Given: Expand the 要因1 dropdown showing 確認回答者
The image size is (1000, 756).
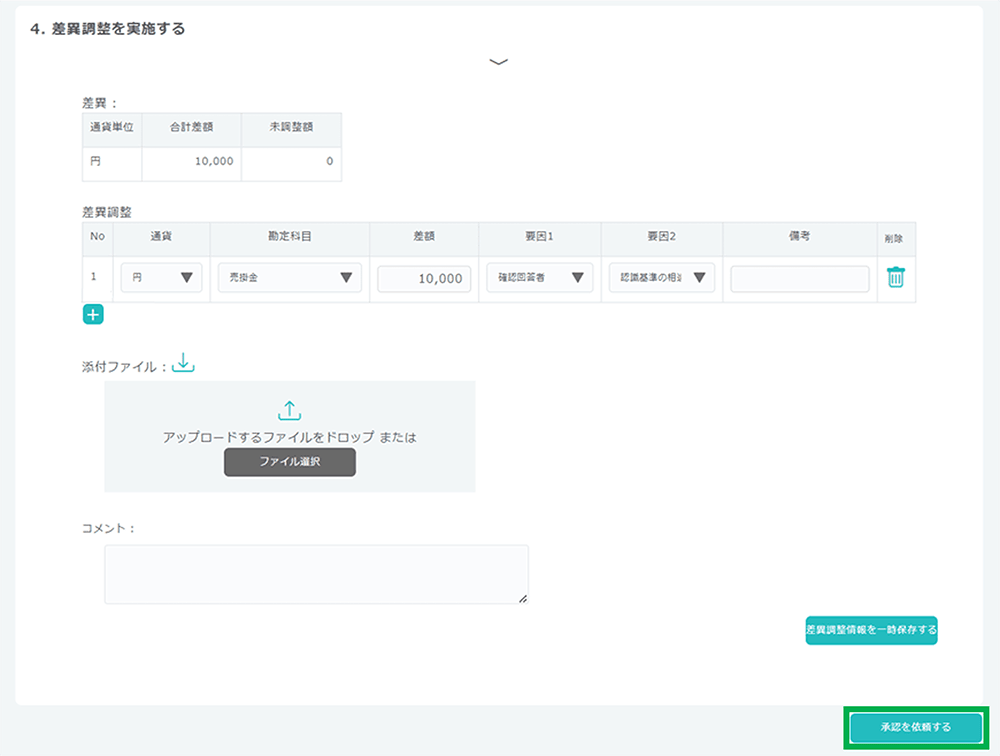Looking at the screenshot, I should tap(539, 278).
